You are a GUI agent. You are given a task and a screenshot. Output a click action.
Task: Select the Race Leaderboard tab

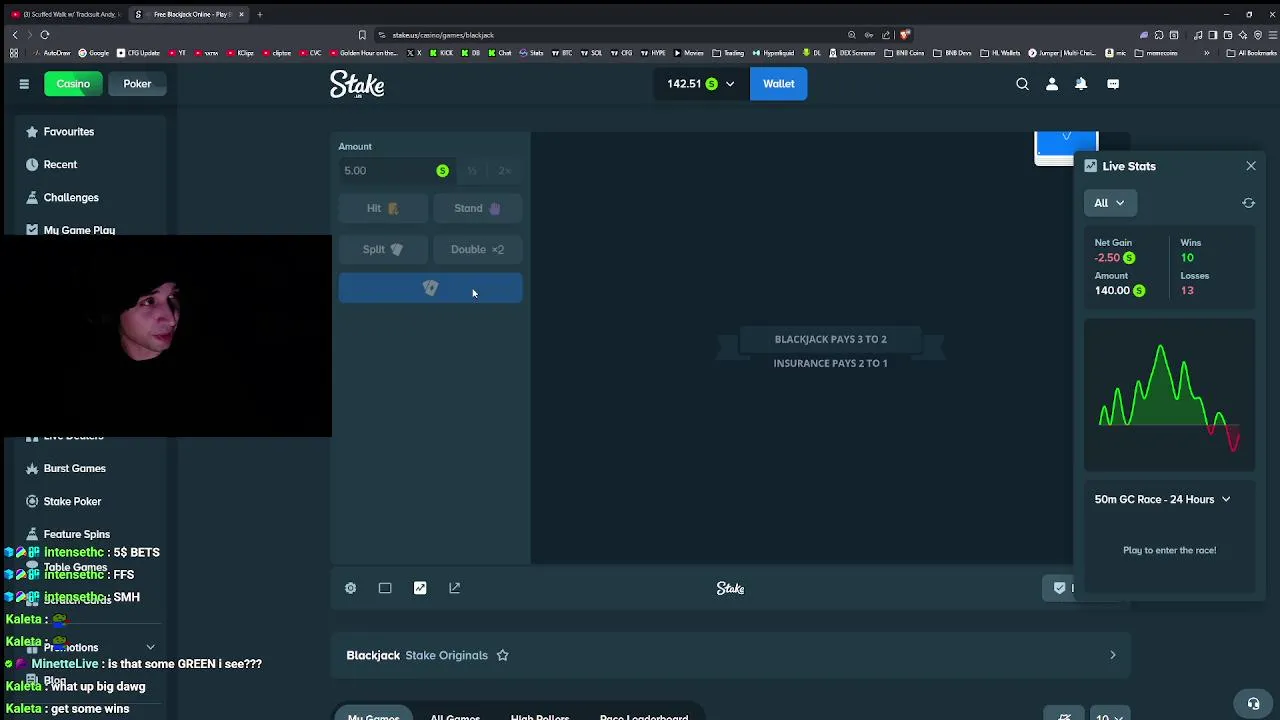tap(644, 716)
